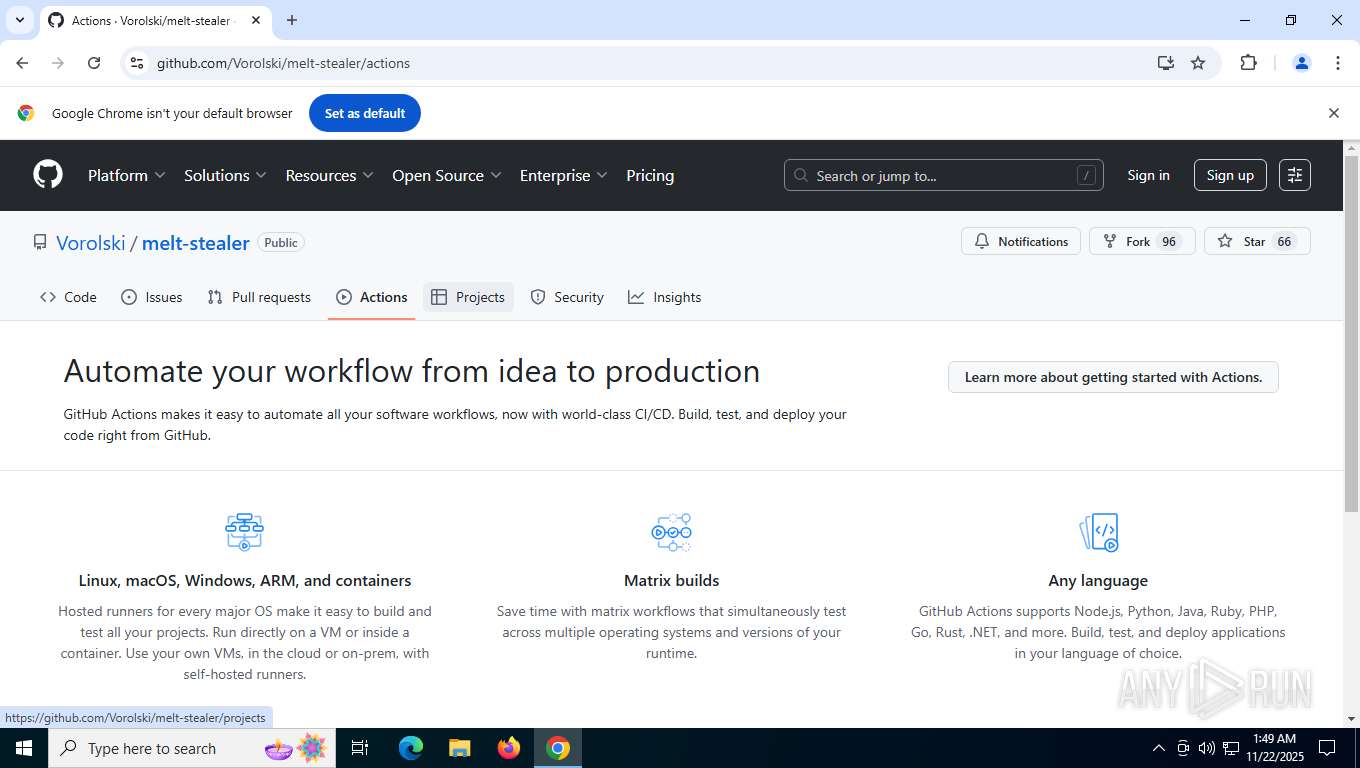The image size is (1360, 768).
Task: Open the Pricing link
Action: [650, 175]
